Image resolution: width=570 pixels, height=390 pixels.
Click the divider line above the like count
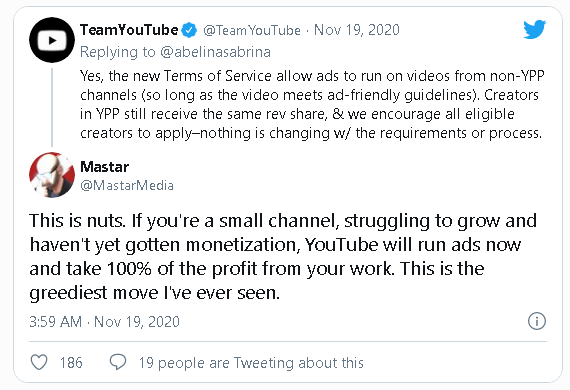288,341
